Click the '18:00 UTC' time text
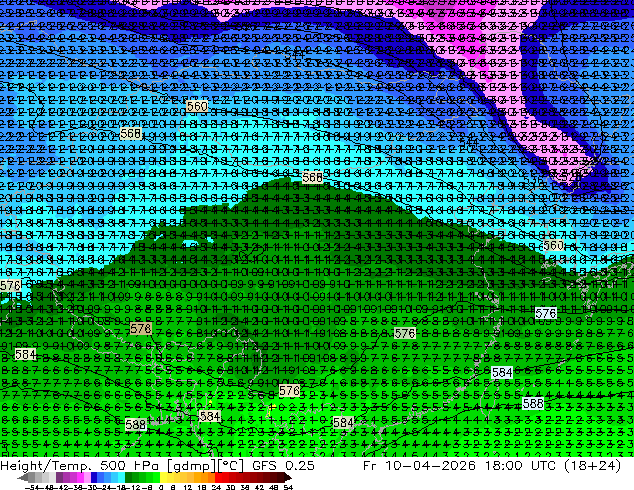This screenshot has width=634, height=490. pyautogui.click(x=520, y=466)
